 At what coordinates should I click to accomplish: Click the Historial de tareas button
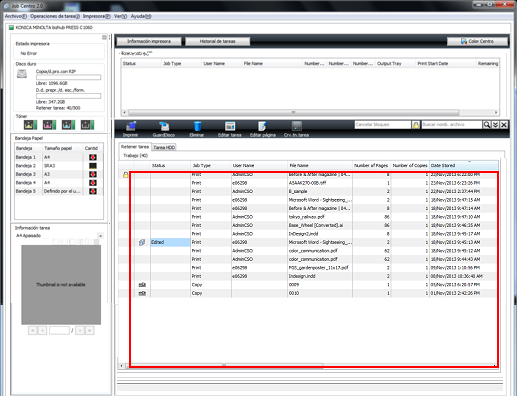pyautogui.click(x=217, y=41)
